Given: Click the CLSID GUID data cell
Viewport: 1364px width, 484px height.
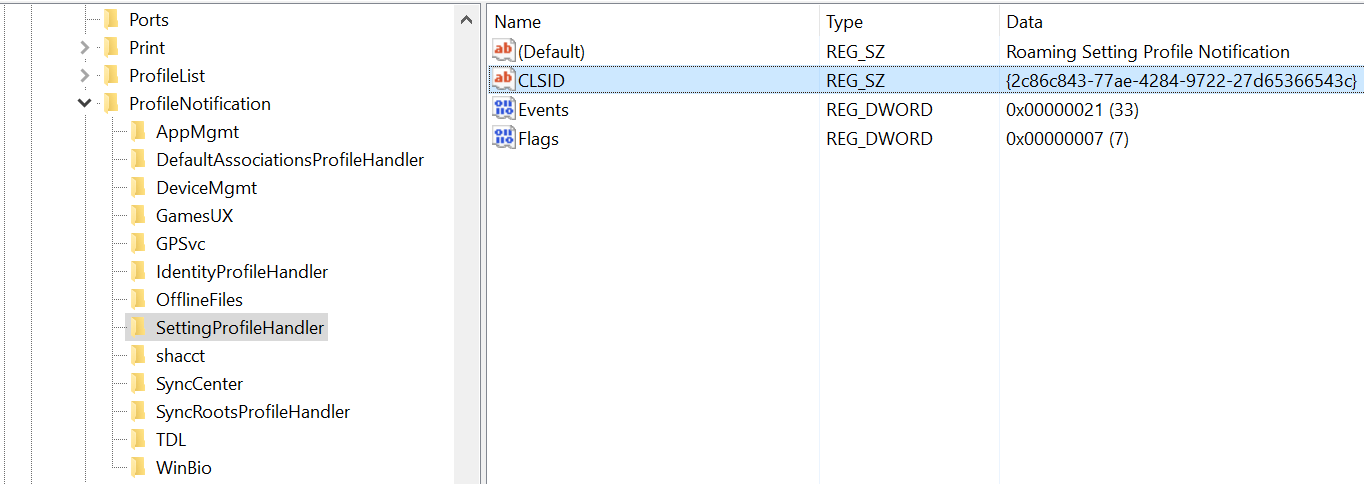Looking at the screenshot, I should (x=1181, y=80).
